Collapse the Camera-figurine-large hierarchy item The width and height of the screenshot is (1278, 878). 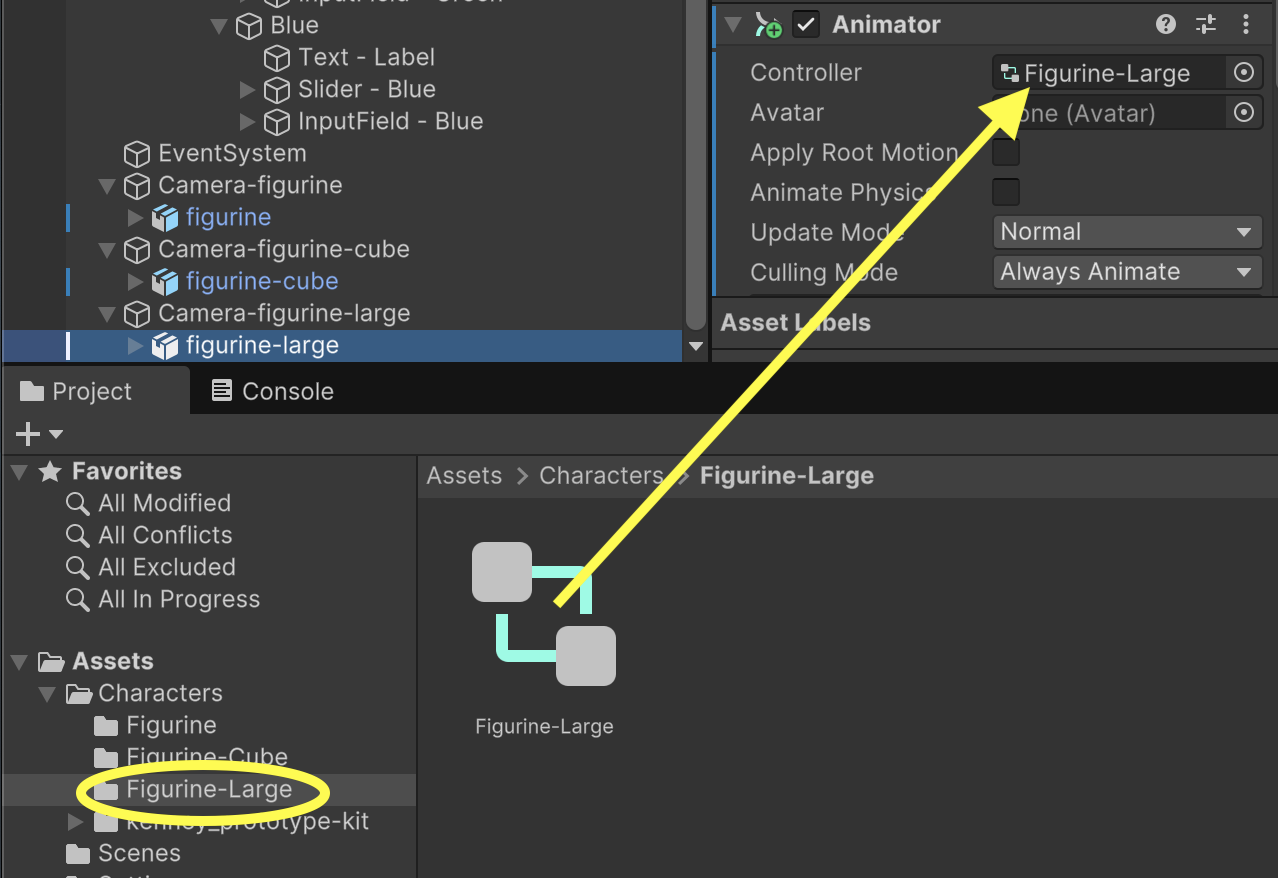coord(107,314)
